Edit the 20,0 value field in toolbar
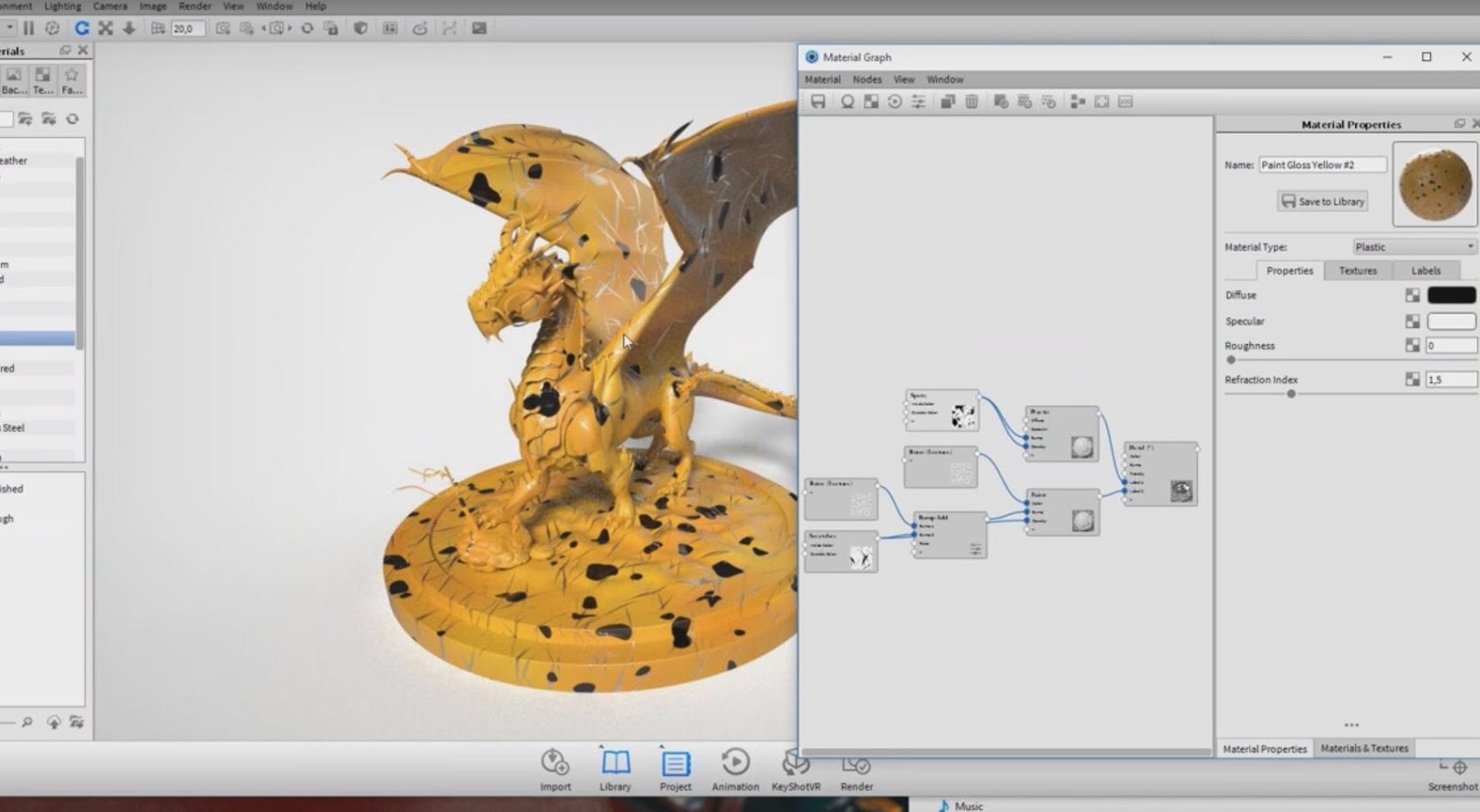Image resolution: width=1480 pixels, height=812 pixels. (x=187, y=29)
